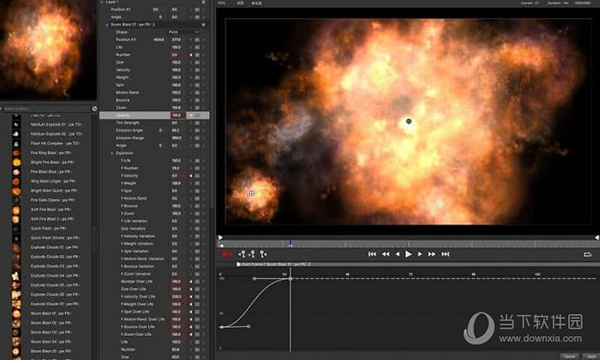Select Boom Blast 02 emitter

tap(51, 323)
